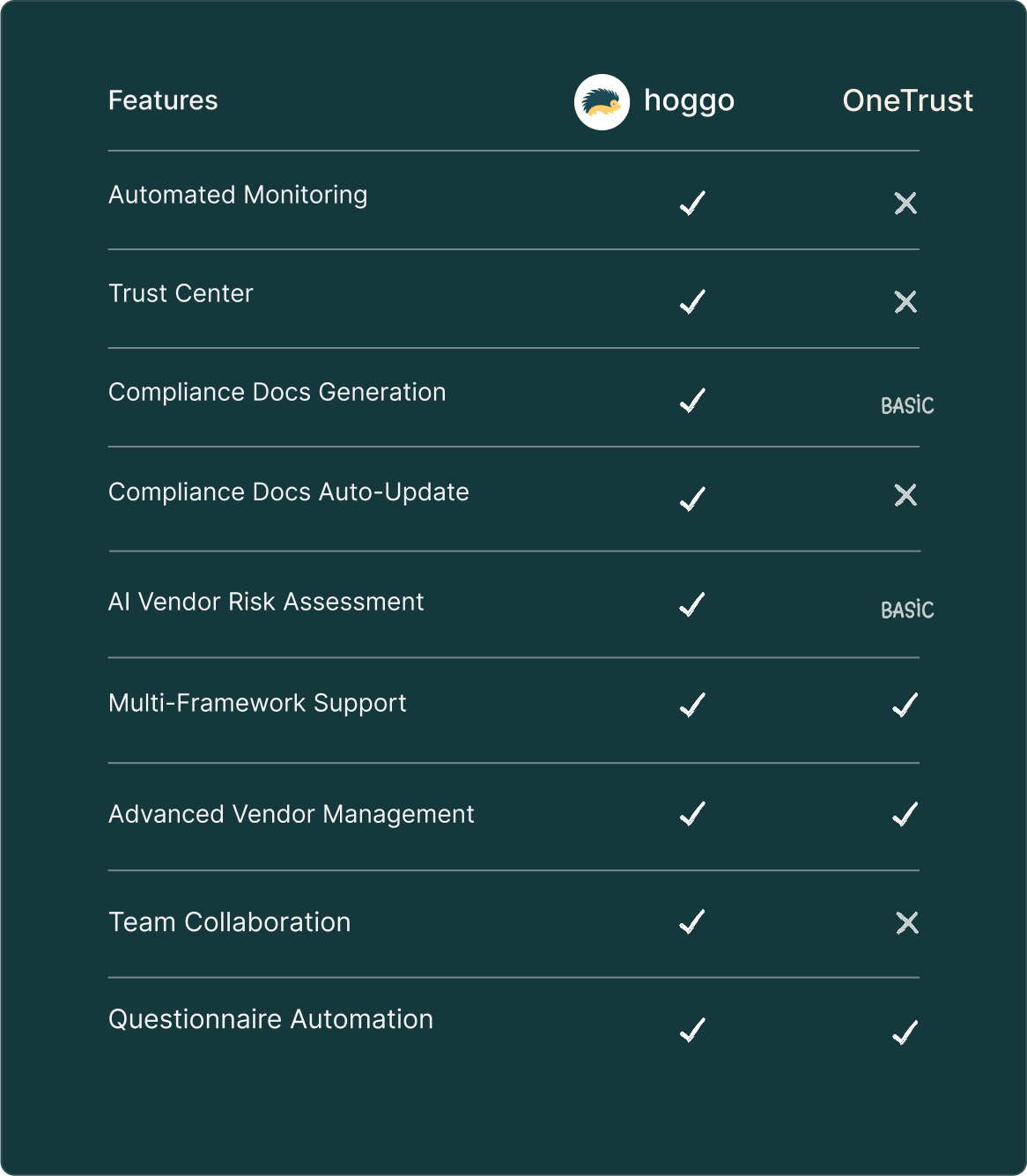The height and width of the screenshot is (1176, 1027).
Task: Click OneTrust X for Trust Center
Action: point(905,302)
